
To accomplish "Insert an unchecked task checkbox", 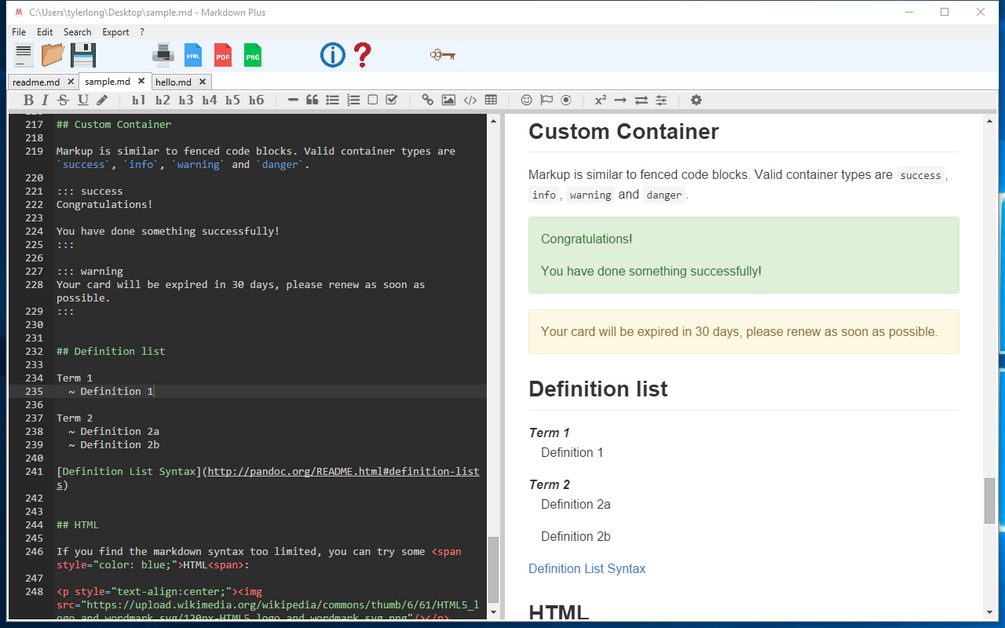I will (x=372, y=100).
